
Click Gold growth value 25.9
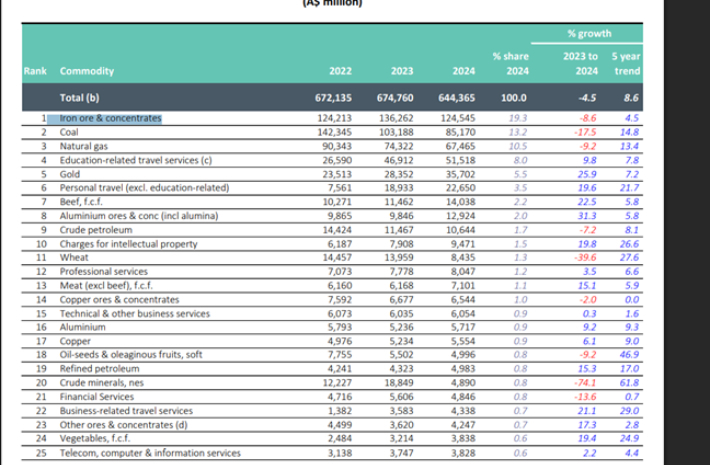[587, 174]
